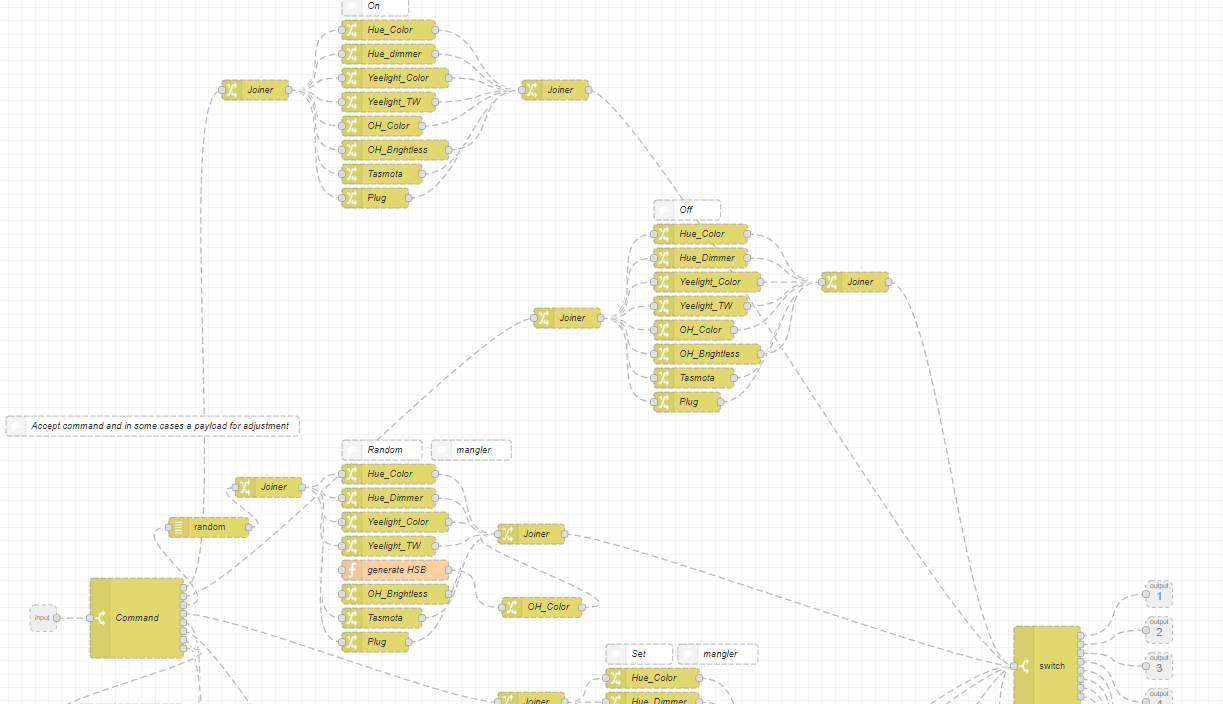This screenshot has height=704, width=1223.
Task: Select Hue_Dimmer node in the Random group
Action: coord(388,498)
